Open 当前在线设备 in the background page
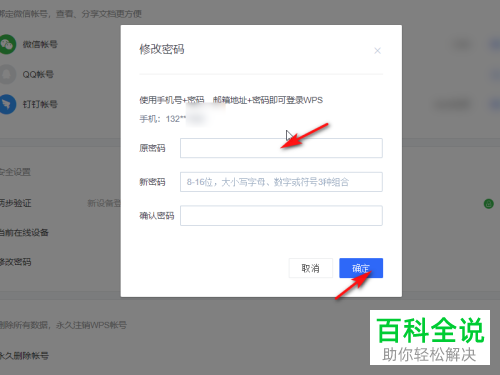 pyautogui.click(x=24, y=233)
